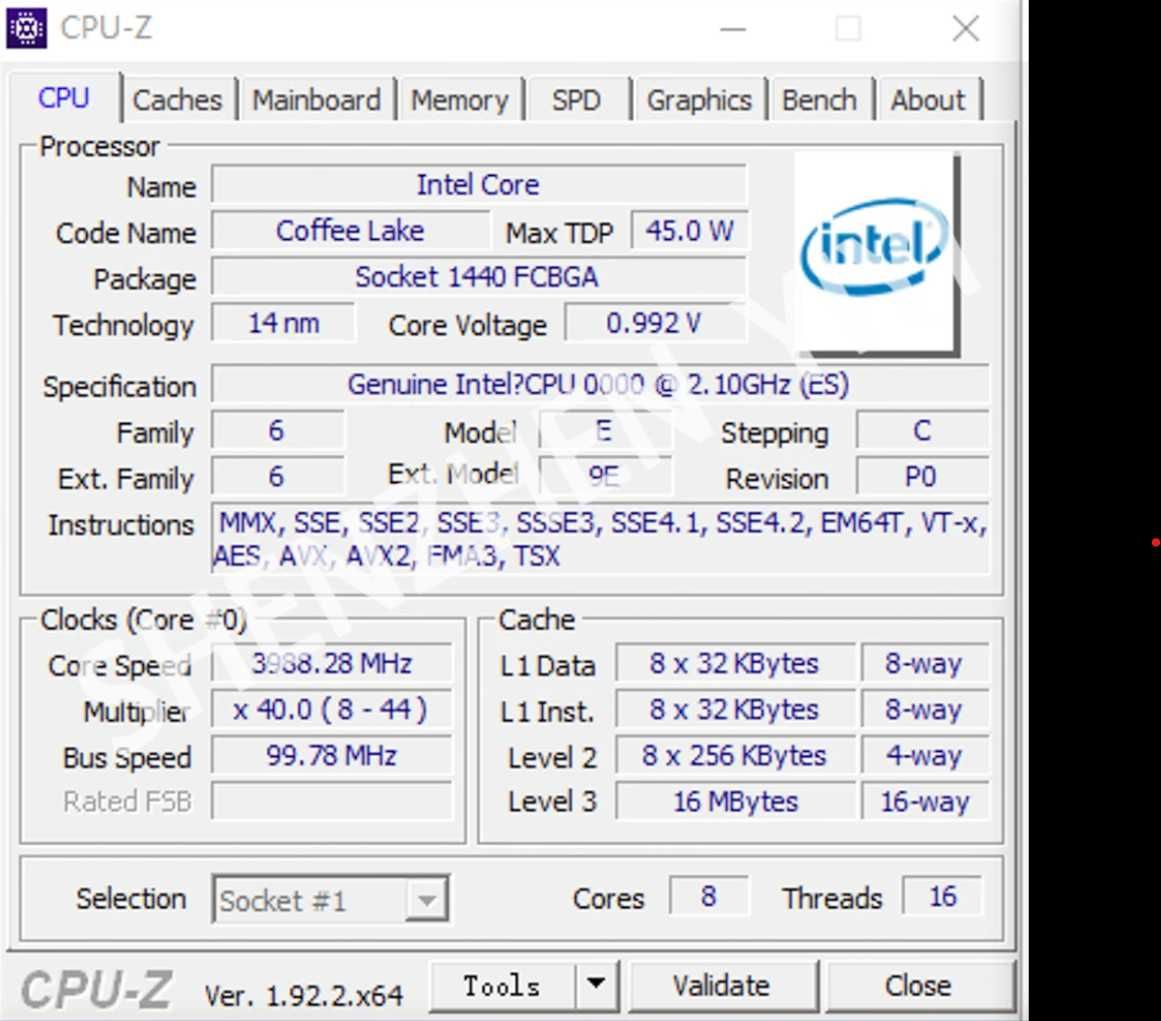The image size is (1161, 1021).
Task: Click the Specification field Genuine Intel CPU
Action: pos(600,384)
